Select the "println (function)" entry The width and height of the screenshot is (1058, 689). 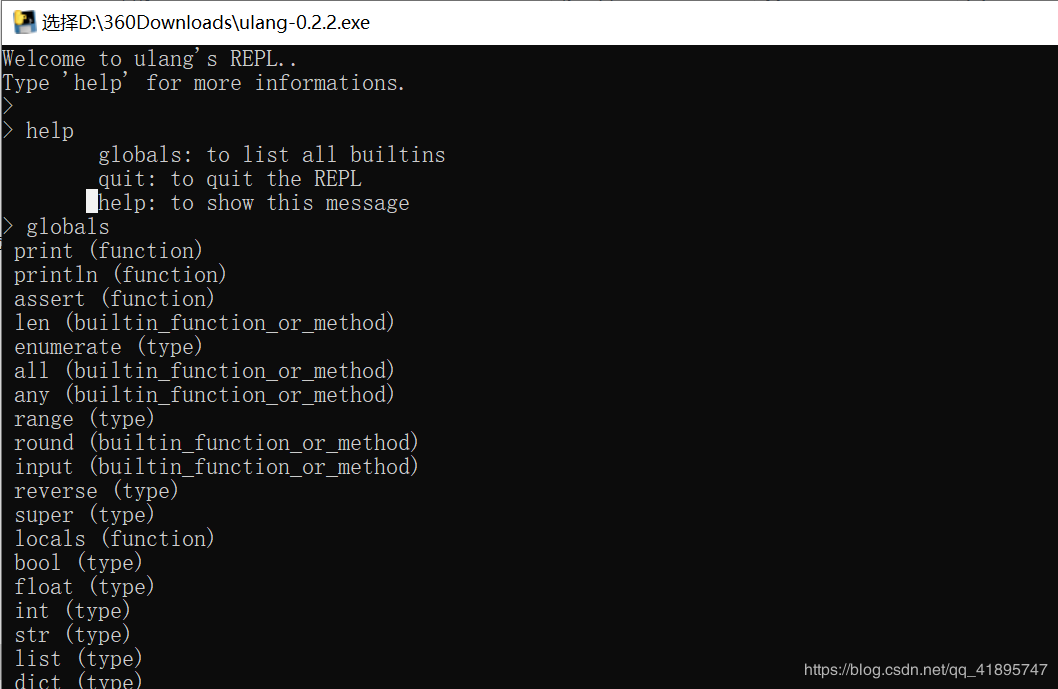pos(120,275)
